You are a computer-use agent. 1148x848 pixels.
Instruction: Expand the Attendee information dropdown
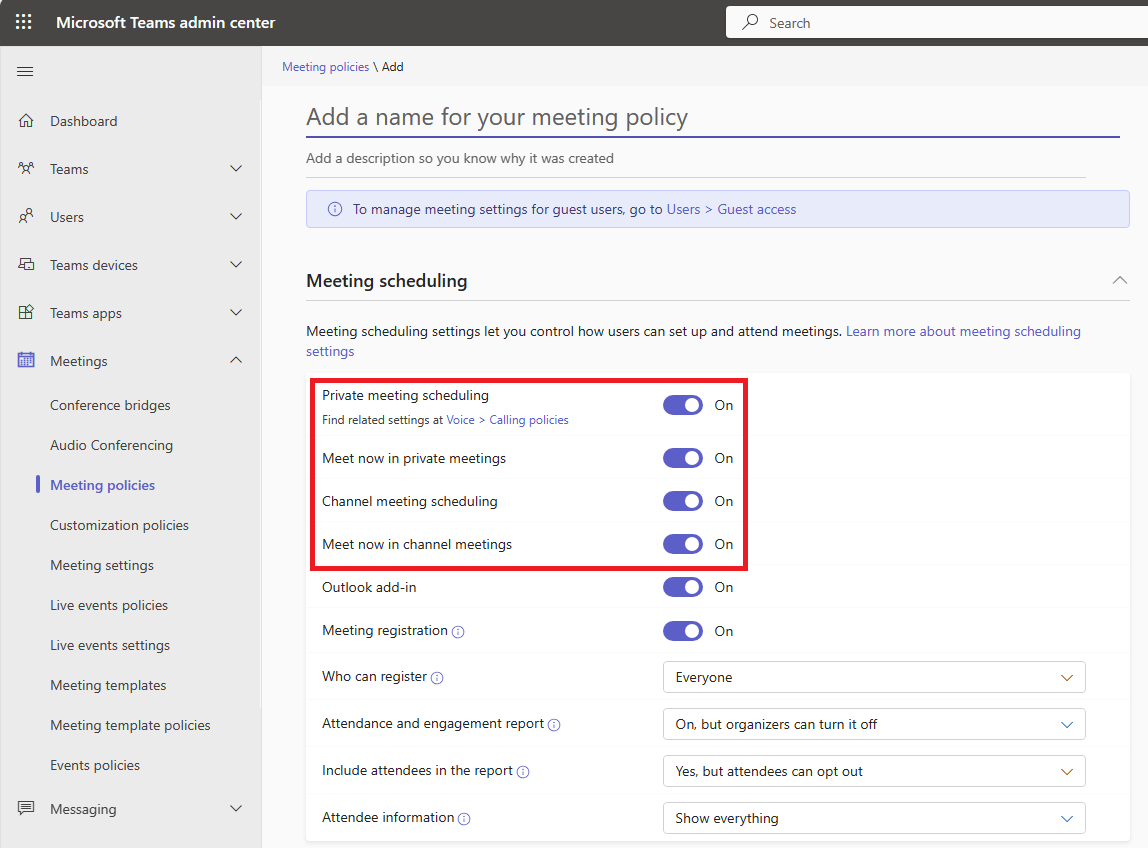[x=873, y=817]
